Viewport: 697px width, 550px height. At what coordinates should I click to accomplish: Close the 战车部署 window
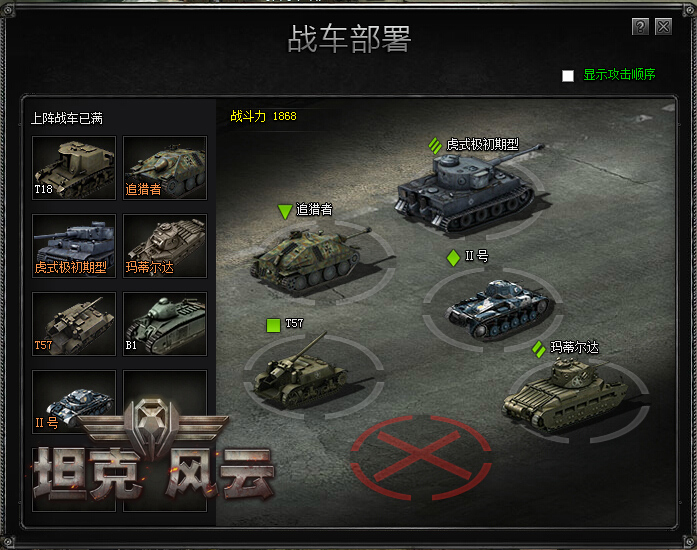click(x=663, y=27)
